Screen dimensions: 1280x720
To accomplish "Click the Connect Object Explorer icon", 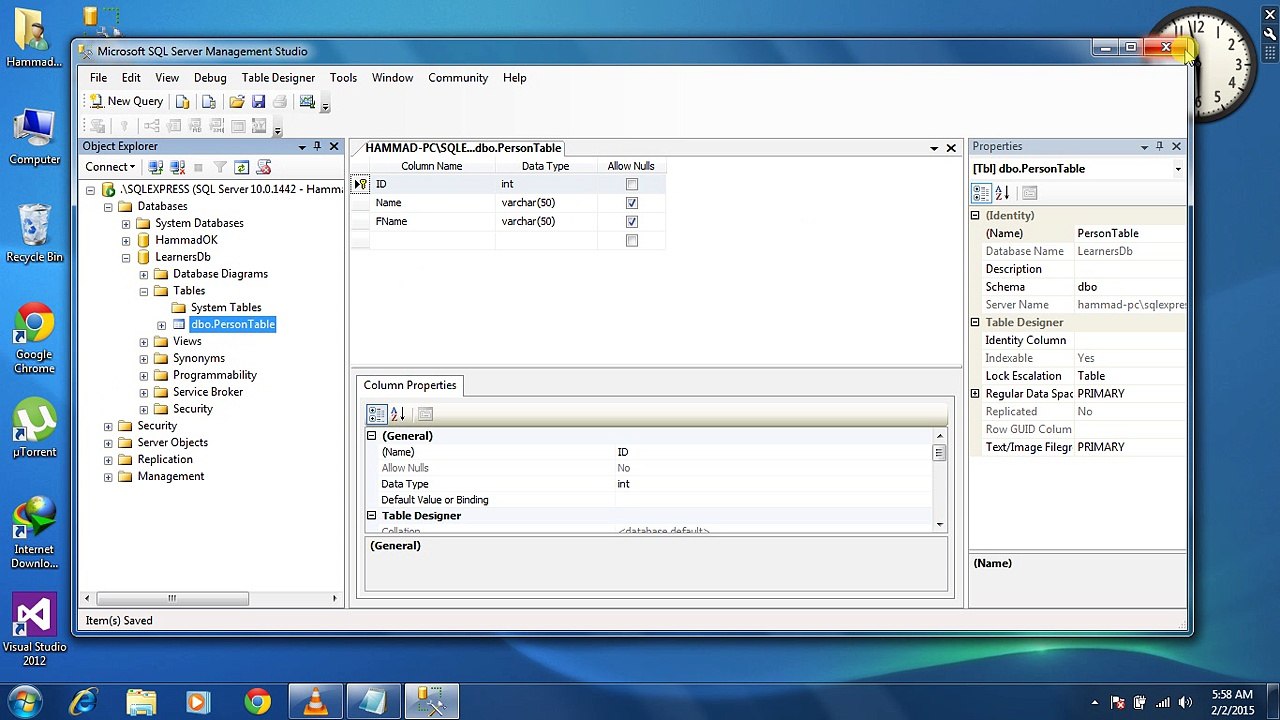I will 156,167.
